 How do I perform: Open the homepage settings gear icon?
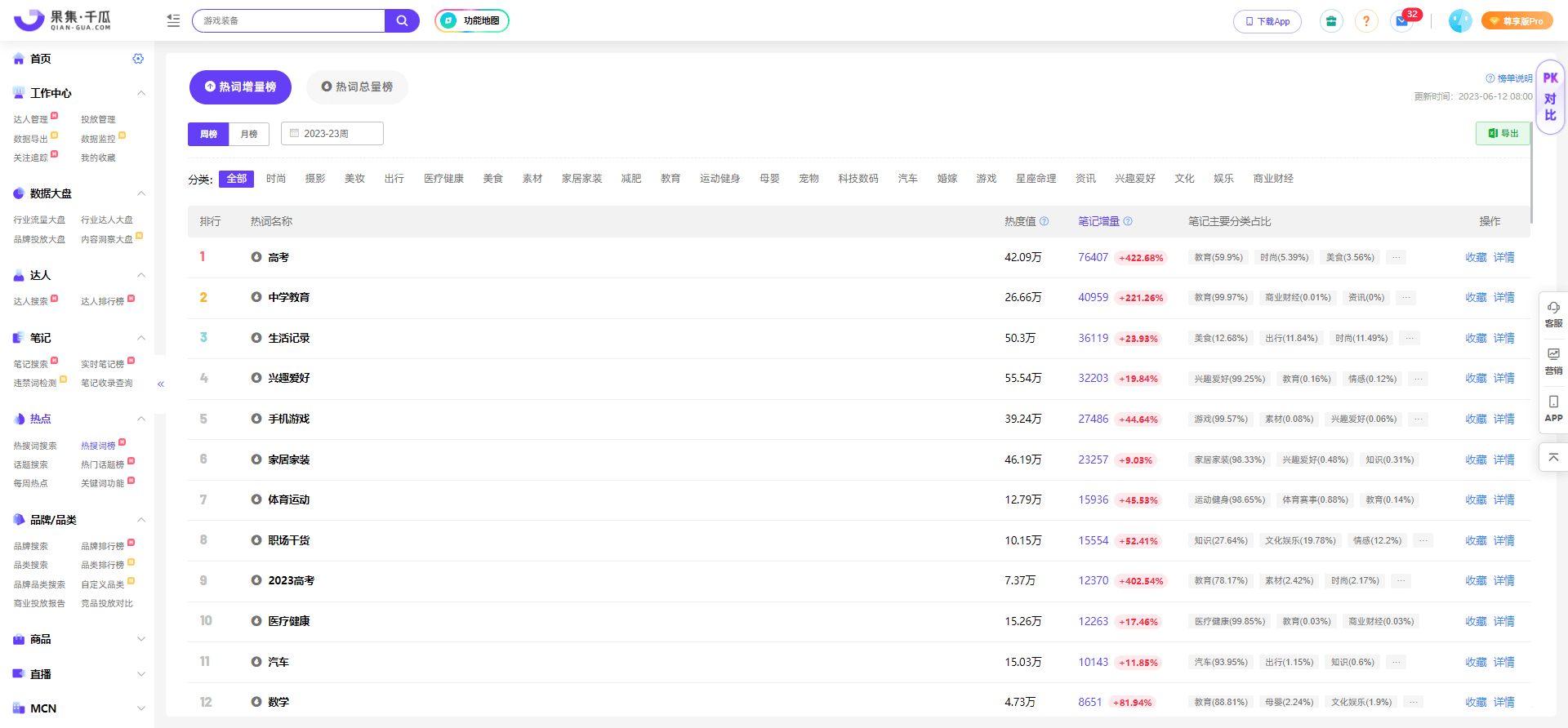(138, 59)
